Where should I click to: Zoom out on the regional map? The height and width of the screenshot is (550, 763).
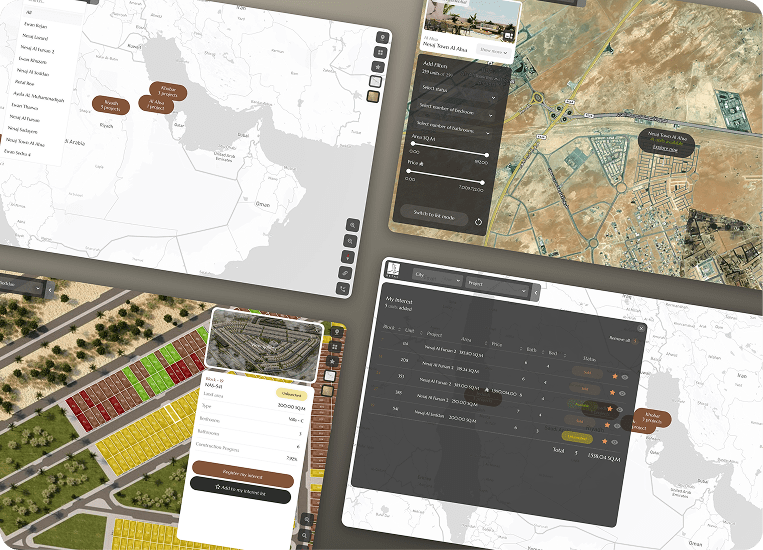(351, 241)
